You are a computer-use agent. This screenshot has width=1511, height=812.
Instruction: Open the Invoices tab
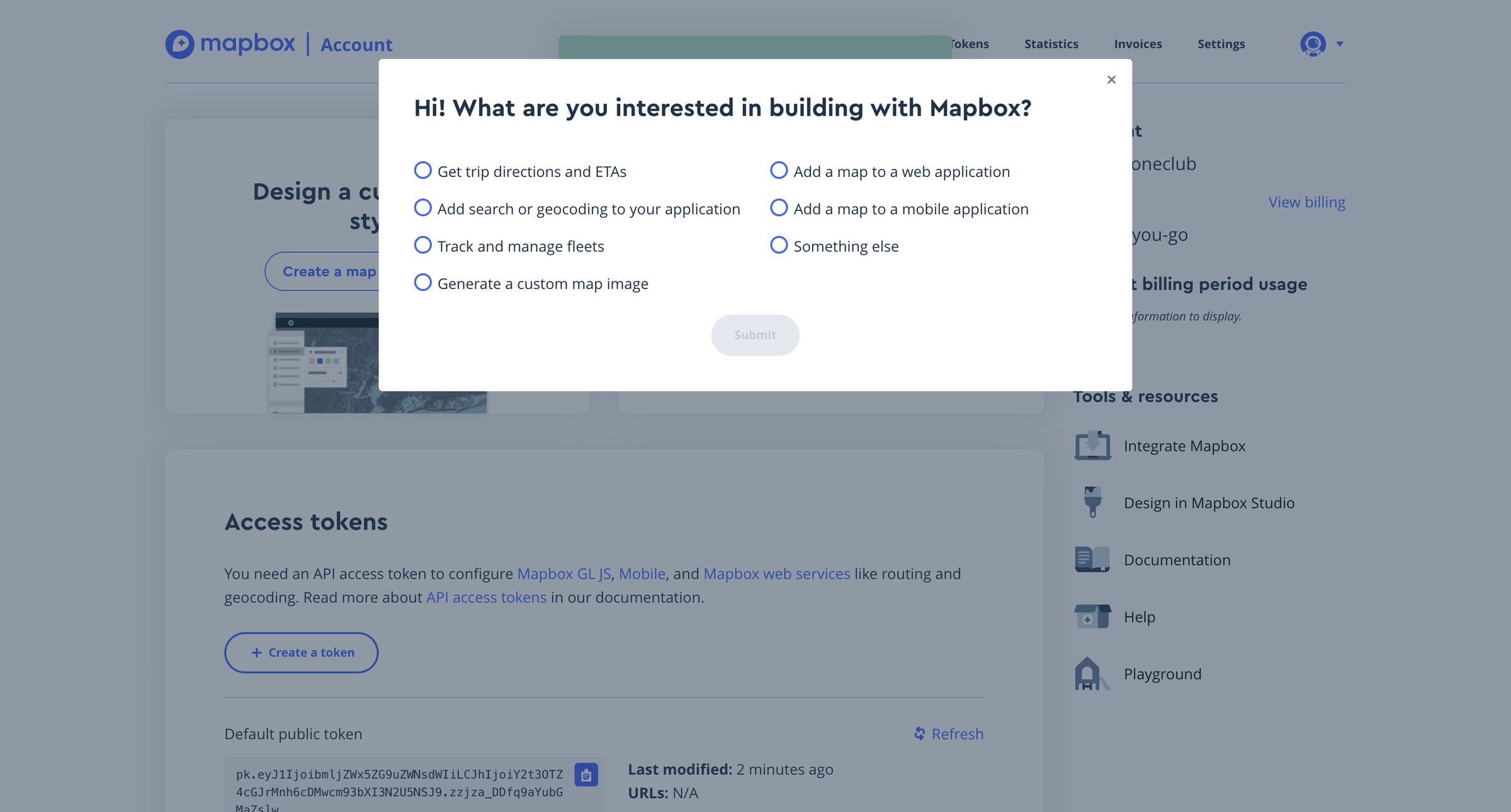(x=1138, y=44)
